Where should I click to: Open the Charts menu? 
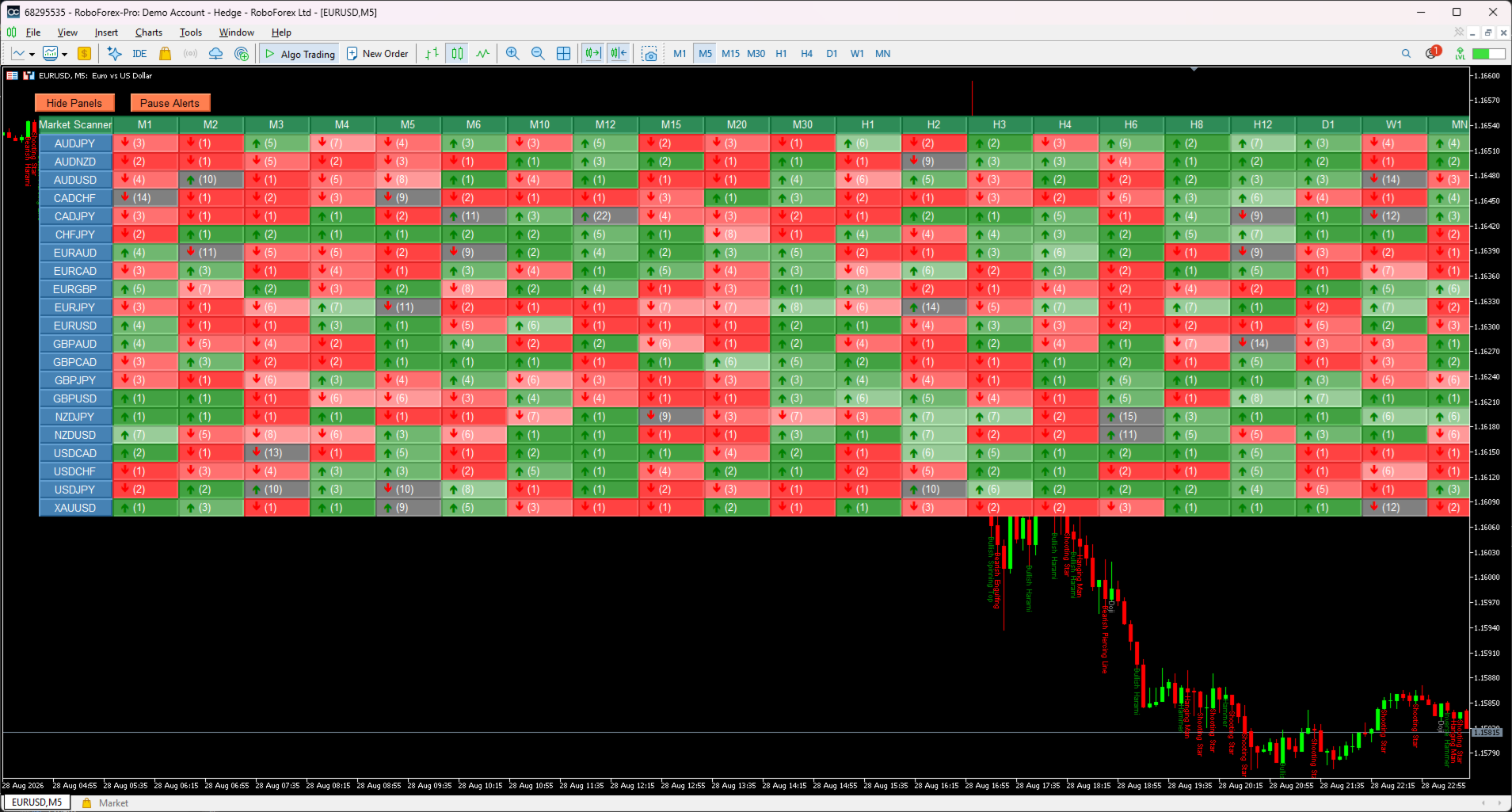(149, 32)
